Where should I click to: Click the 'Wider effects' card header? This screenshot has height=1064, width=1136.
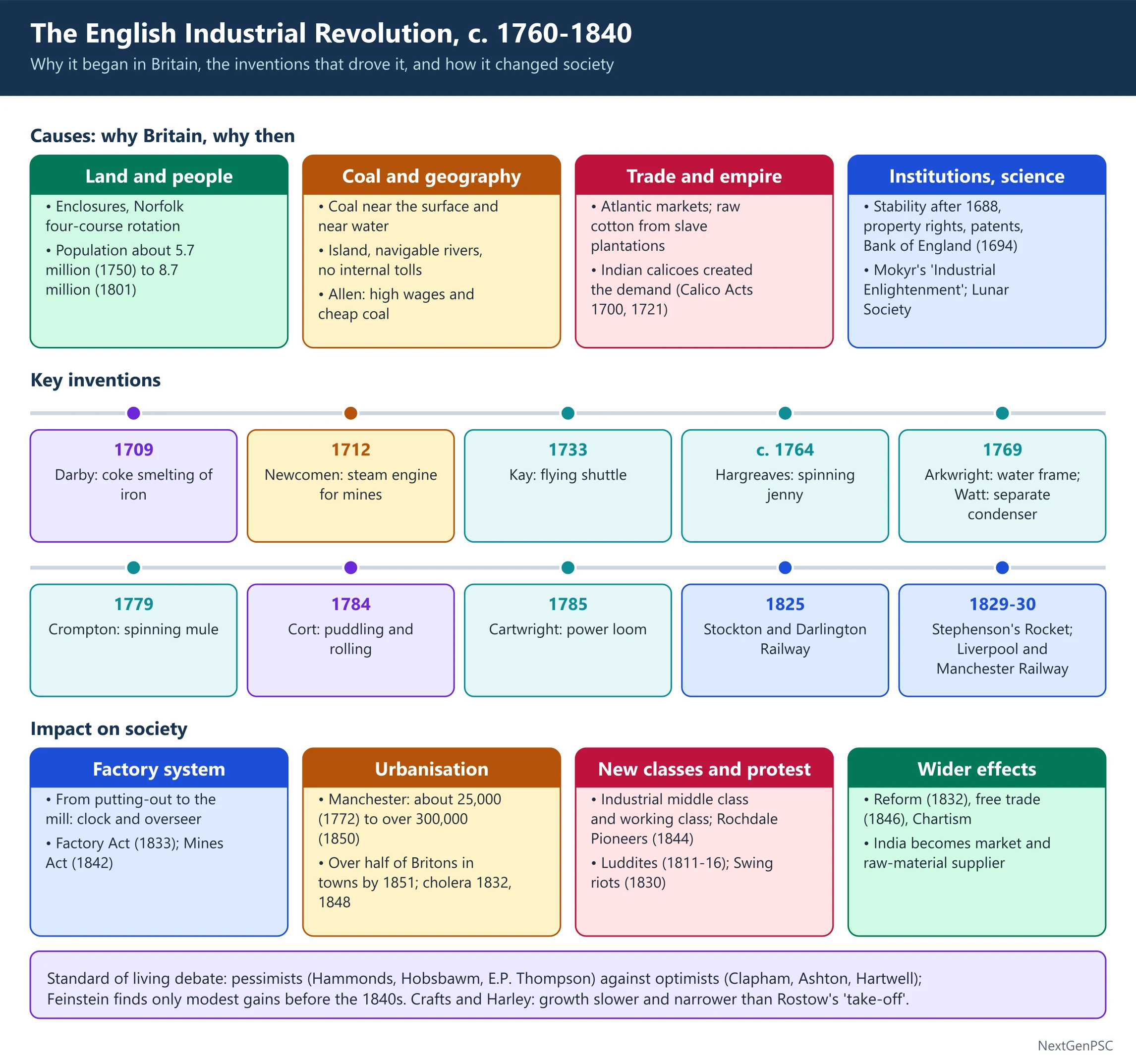[x=976, y=769]
